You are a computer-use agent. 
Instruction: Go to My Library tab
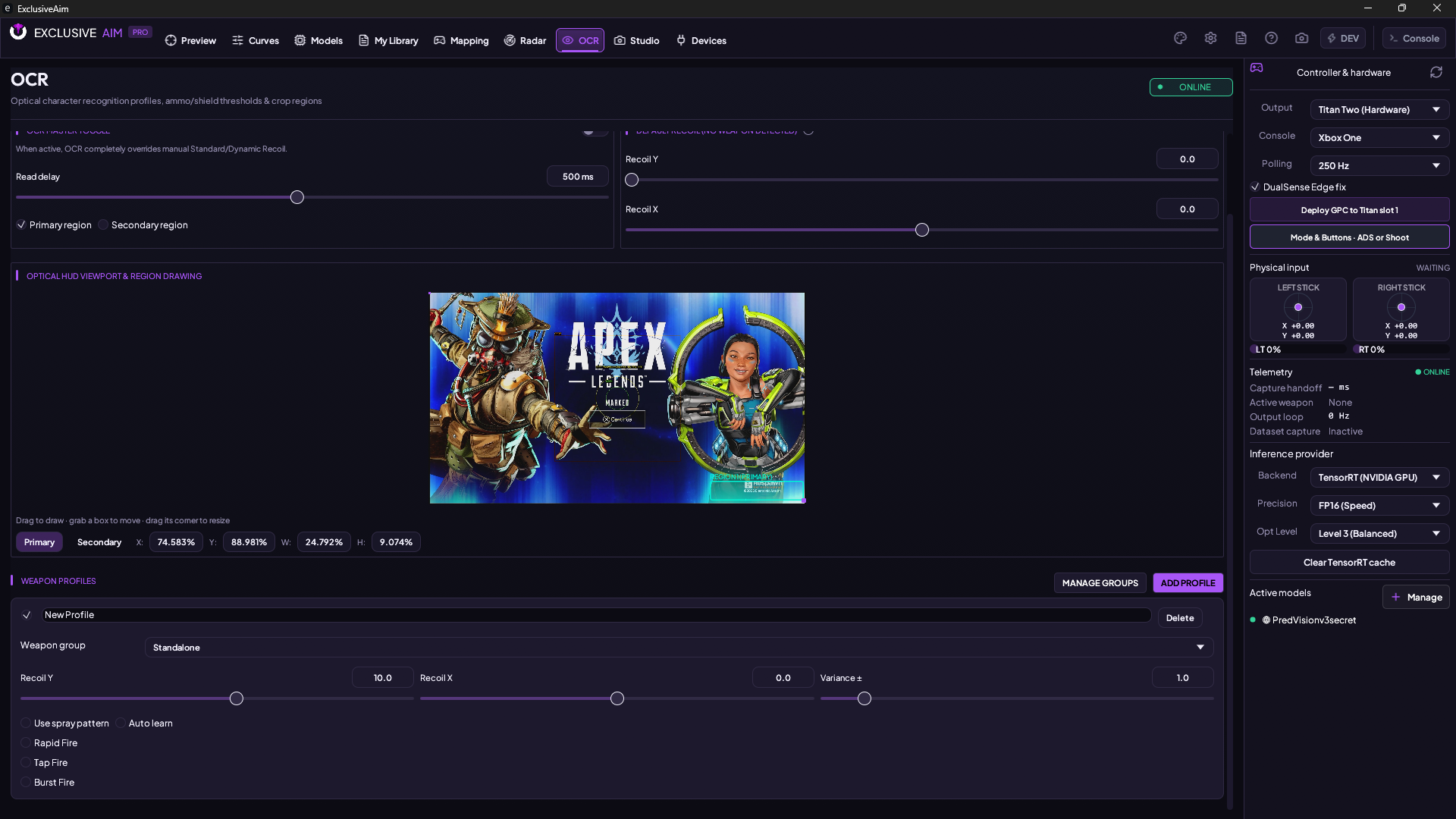coord(388,40)
